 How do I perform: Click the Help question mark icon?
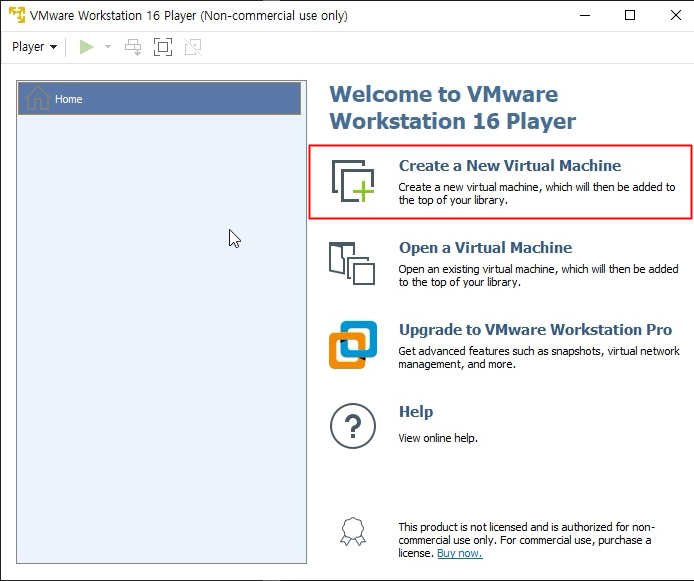click(x=353, y=426)
